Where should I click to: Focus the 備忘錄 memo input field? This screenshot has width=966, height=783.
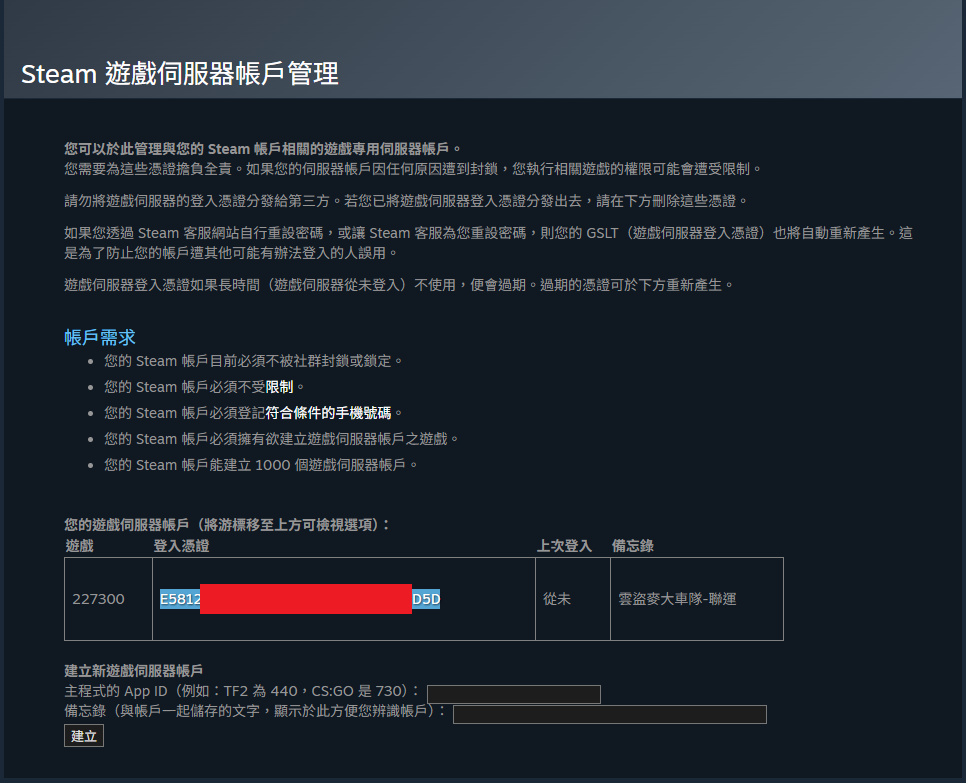pos(610,715)
